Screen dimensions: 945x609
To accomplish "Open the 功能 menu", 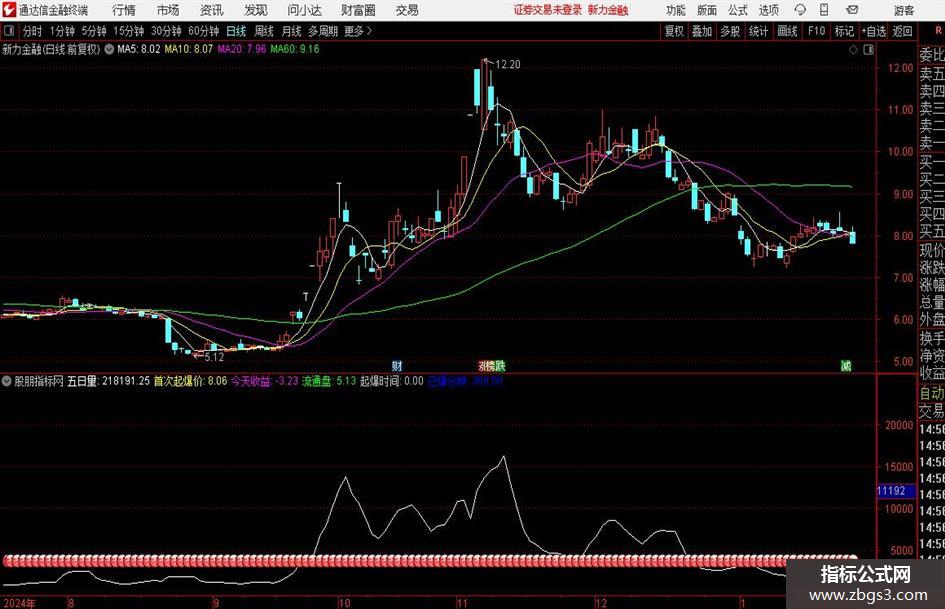I will point(675,10).
